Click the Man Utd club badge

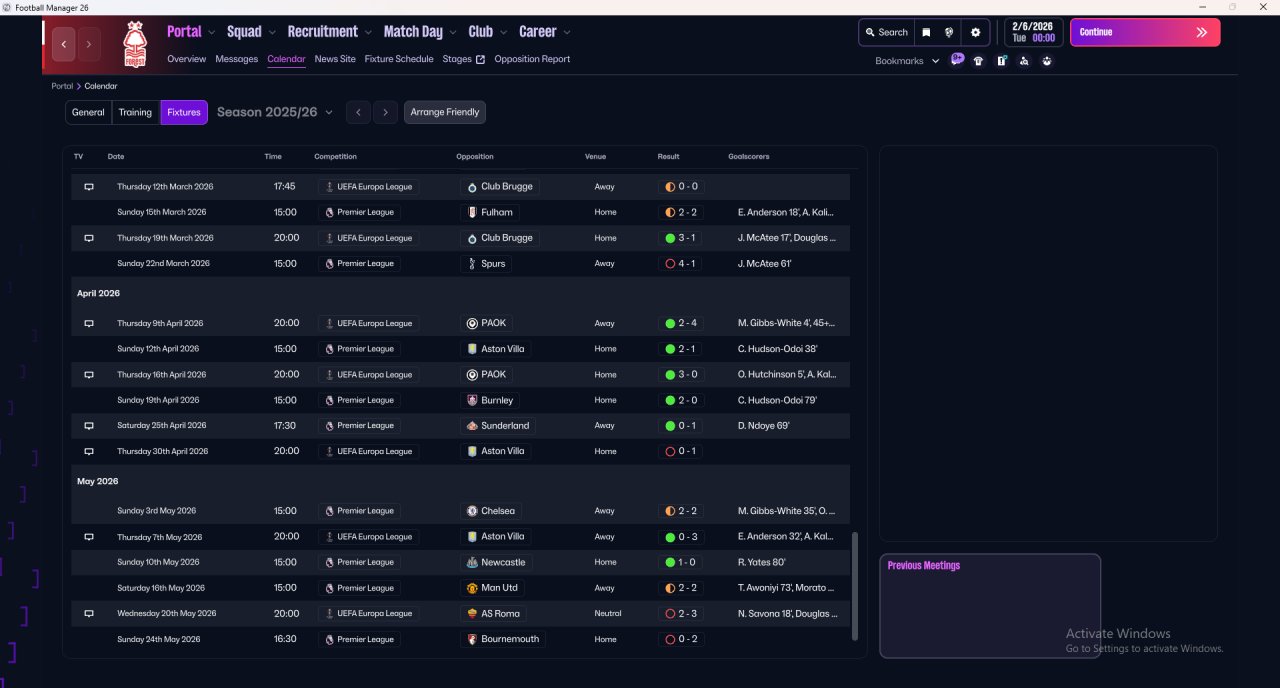click(472, 588)
